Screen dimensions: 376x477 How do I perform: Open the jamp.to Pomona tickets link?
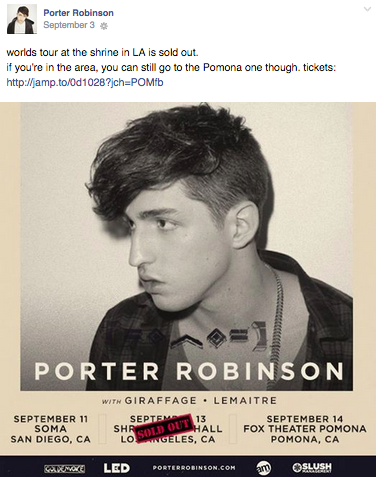(85, 82)
